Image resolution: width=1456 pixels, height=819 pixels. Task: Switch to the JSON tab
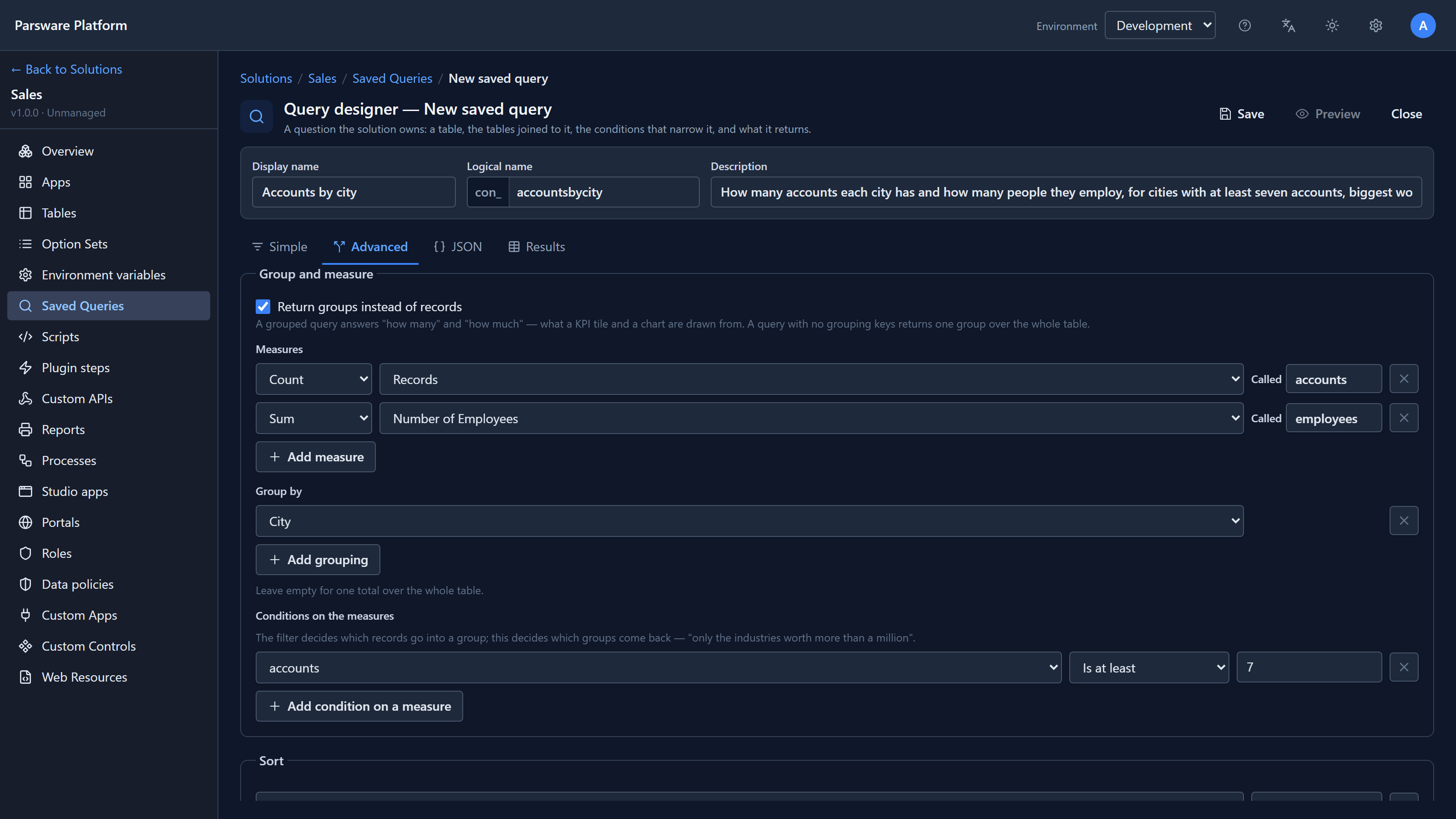(x=458, y=247)
